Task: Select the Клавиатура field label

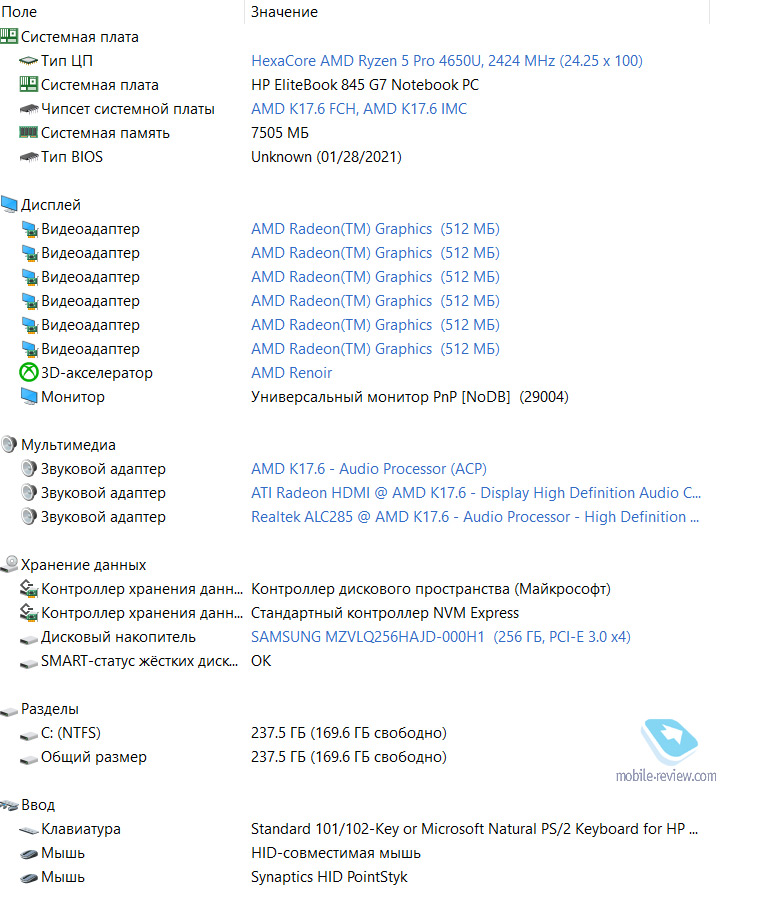Action: pos(80,829)
